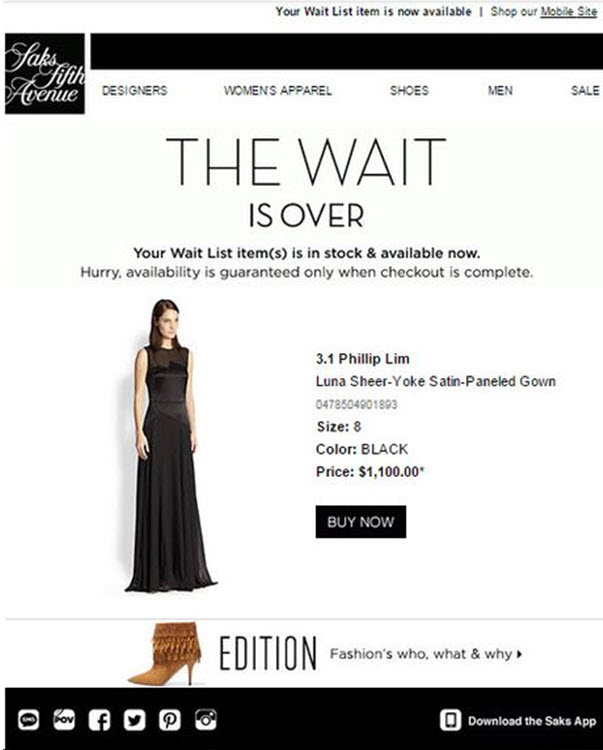Click the fringed suede boot Edition image

coord(166,653)
